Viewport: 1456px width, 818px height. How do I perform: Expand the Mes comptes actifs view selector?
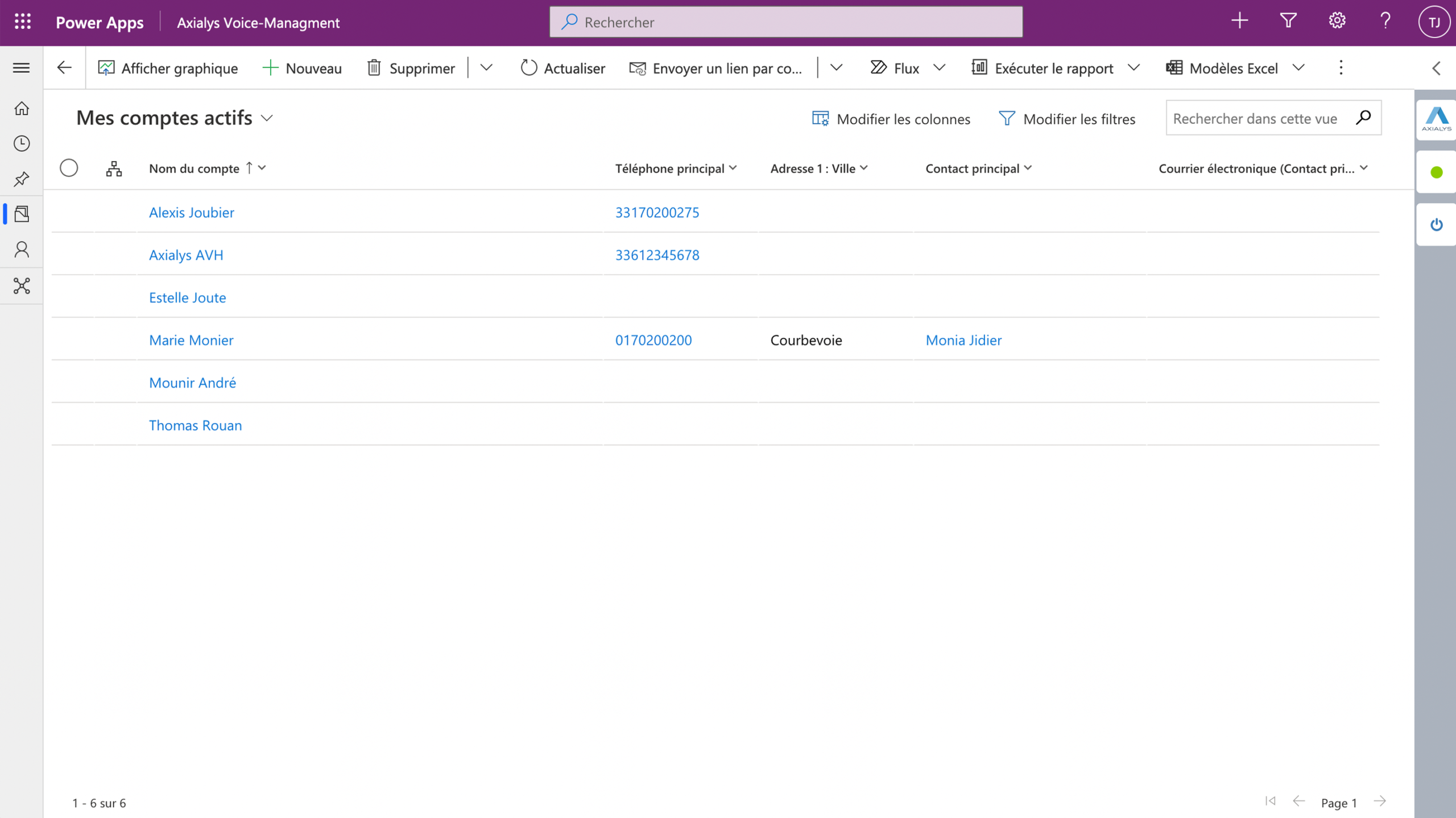point(267,118)
